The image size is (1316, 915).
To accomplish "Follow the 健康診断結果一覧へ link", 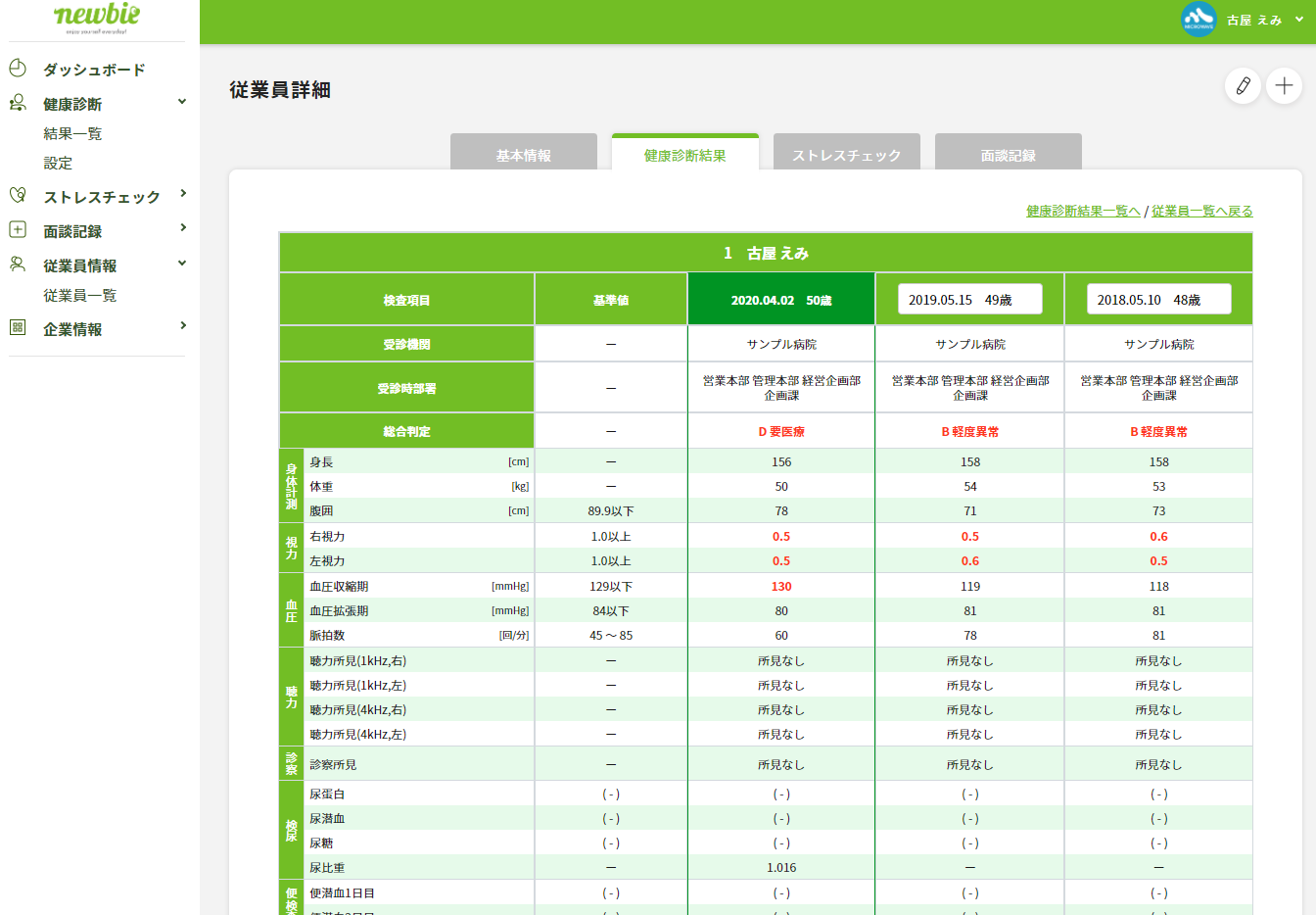I will tap(1083, 211).
